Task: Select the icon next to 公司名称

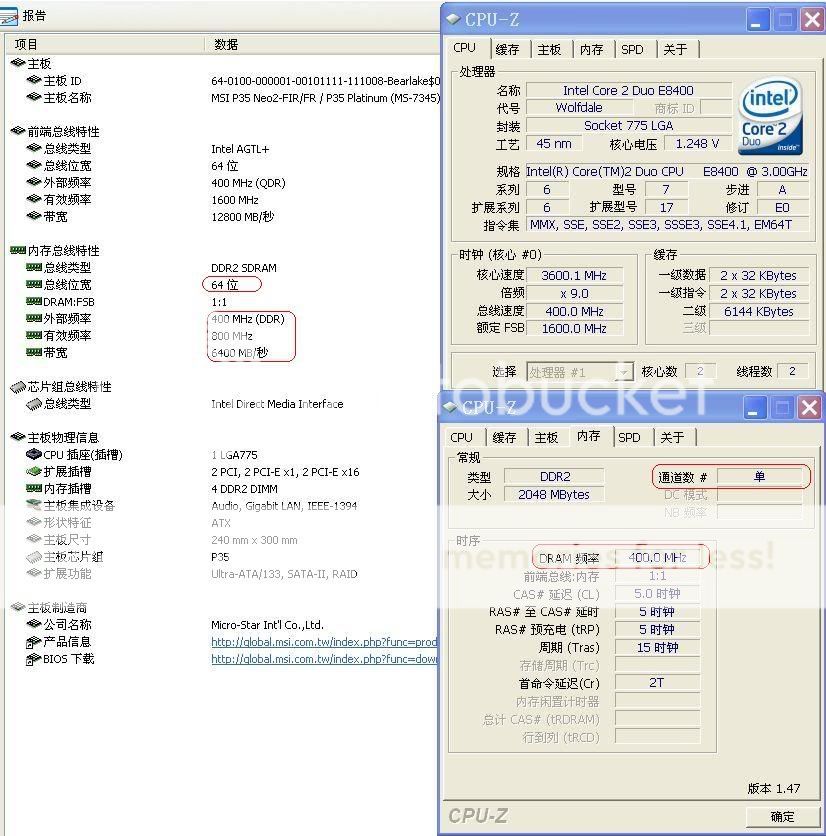Action: (34, 624)
